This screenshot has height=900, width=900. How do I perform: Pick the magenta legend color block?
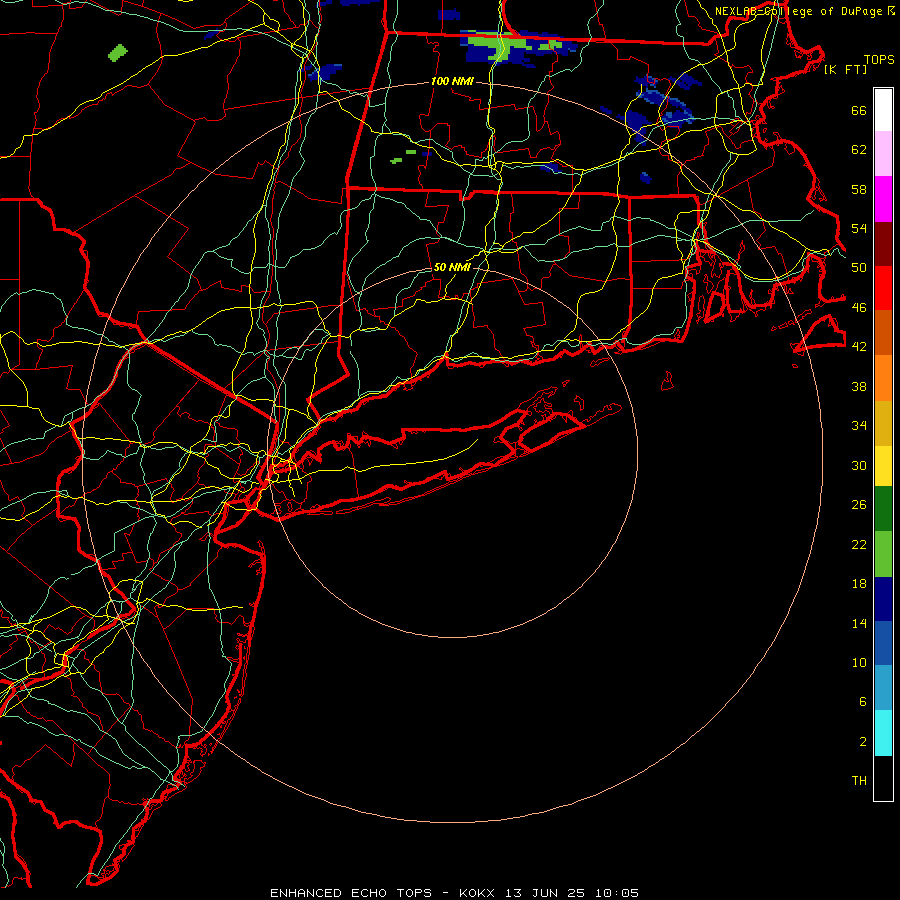click(x=883, y=199)
